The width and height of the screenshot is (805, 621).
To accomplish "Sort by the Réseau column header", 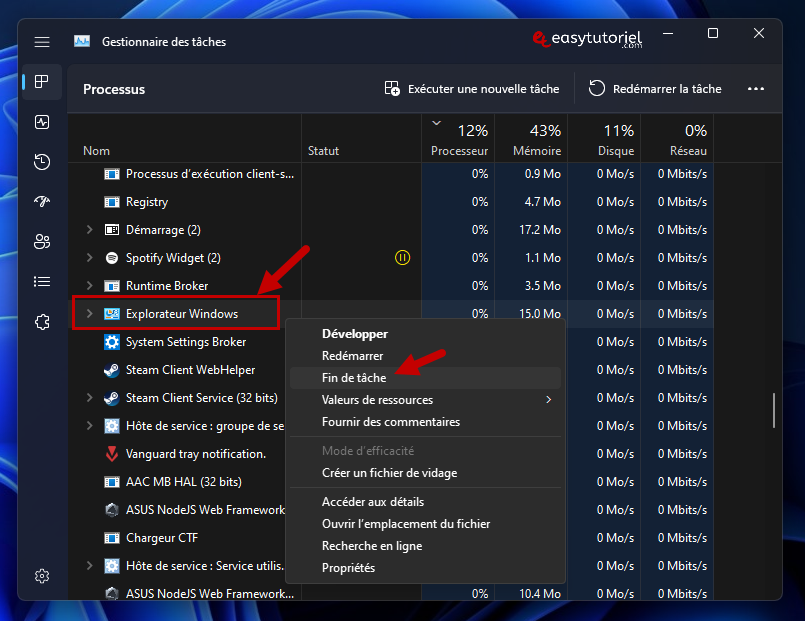I will (x=677, y=139).
